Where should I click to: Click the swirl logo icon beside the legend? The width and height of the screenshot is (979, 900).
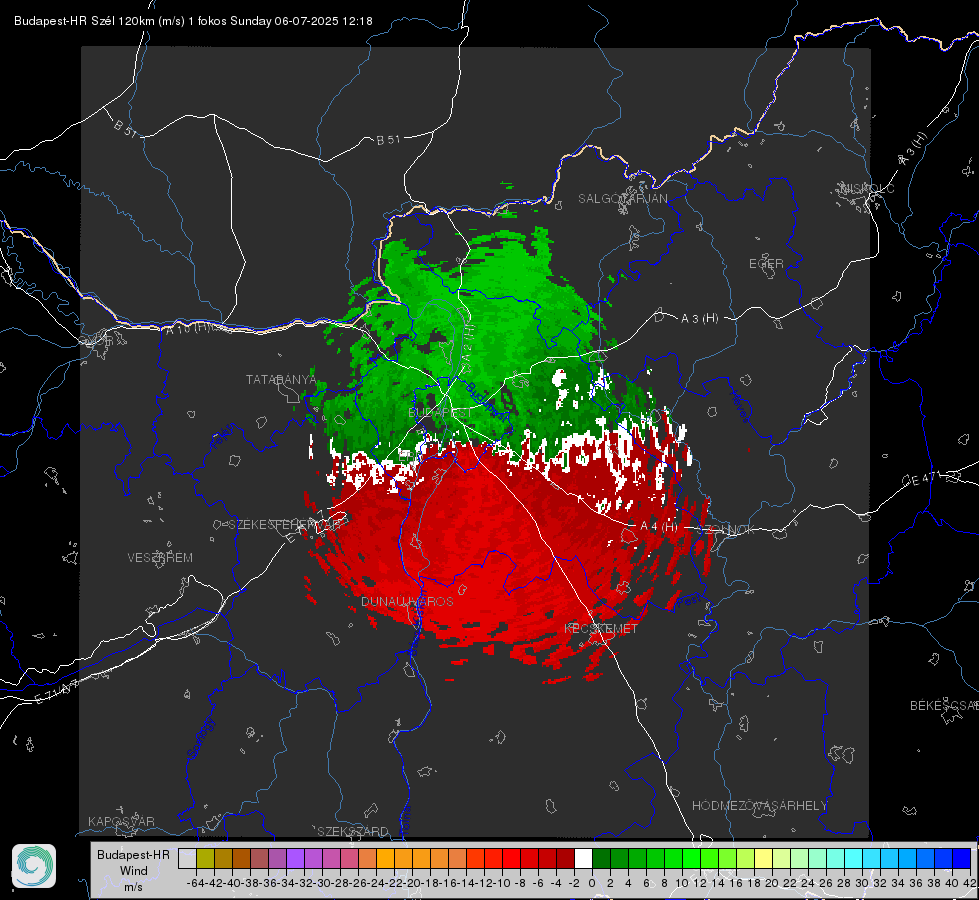[34, 866]
